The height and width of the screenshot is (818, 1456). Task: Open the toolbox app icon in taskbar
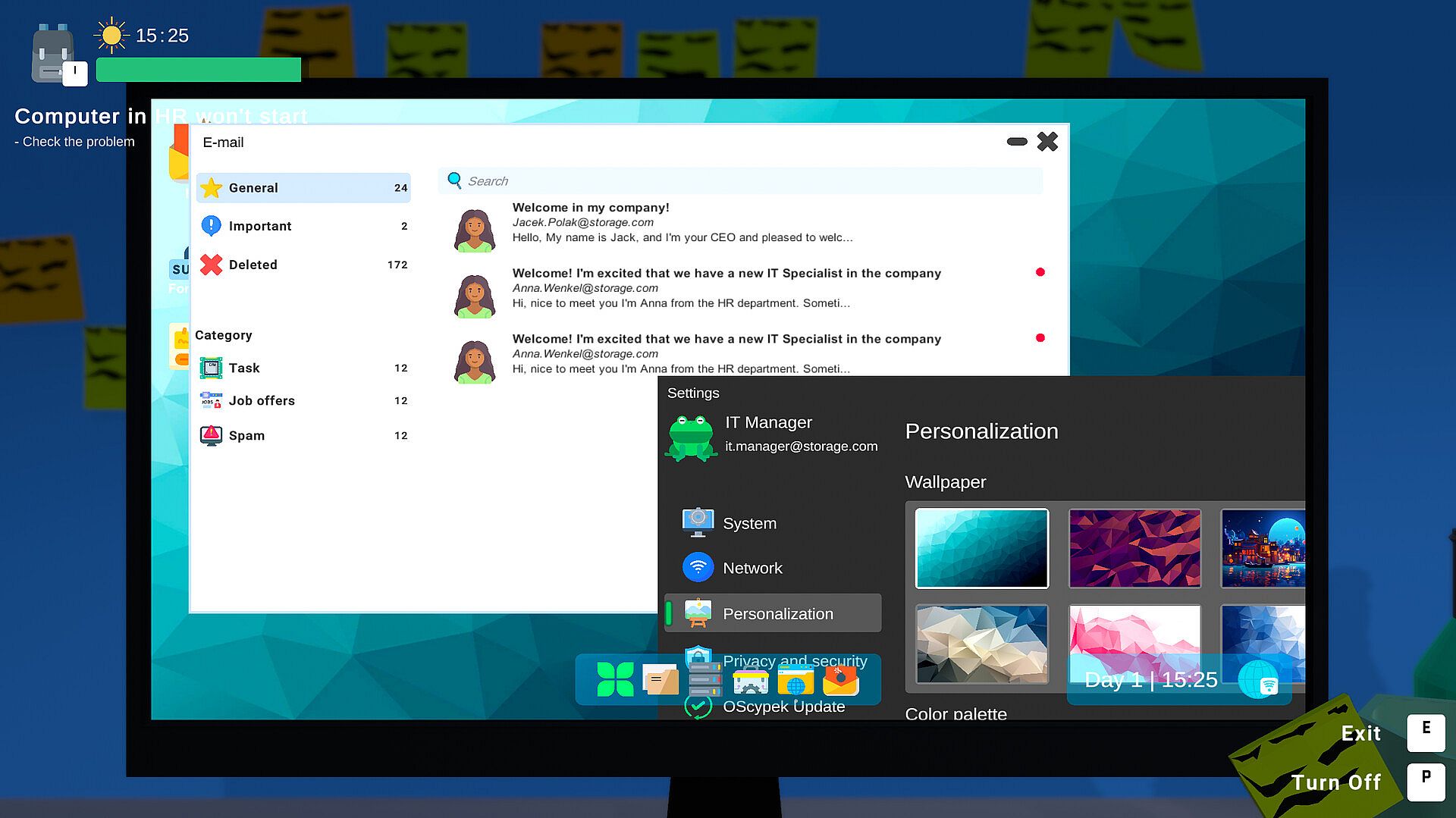[x=751, y=681]
